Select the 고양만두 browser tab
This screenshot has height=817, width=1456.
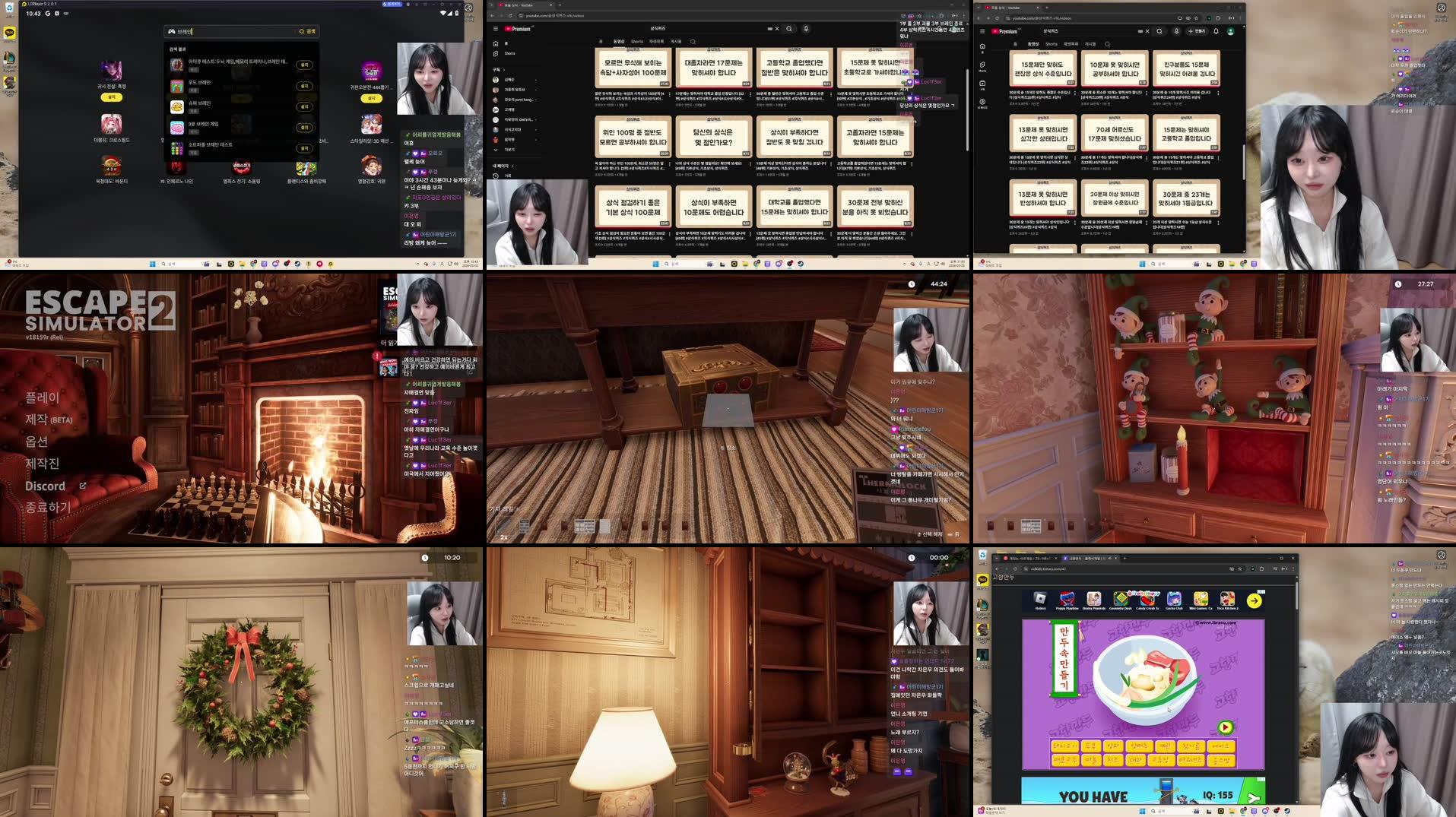(1084, 559)
